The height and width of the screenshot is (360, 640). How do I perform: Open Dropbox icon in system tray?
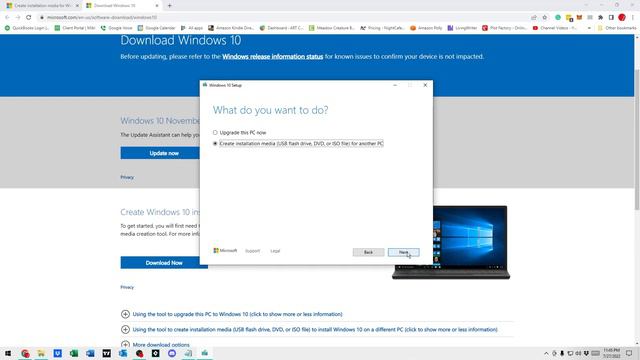point(586,353)
